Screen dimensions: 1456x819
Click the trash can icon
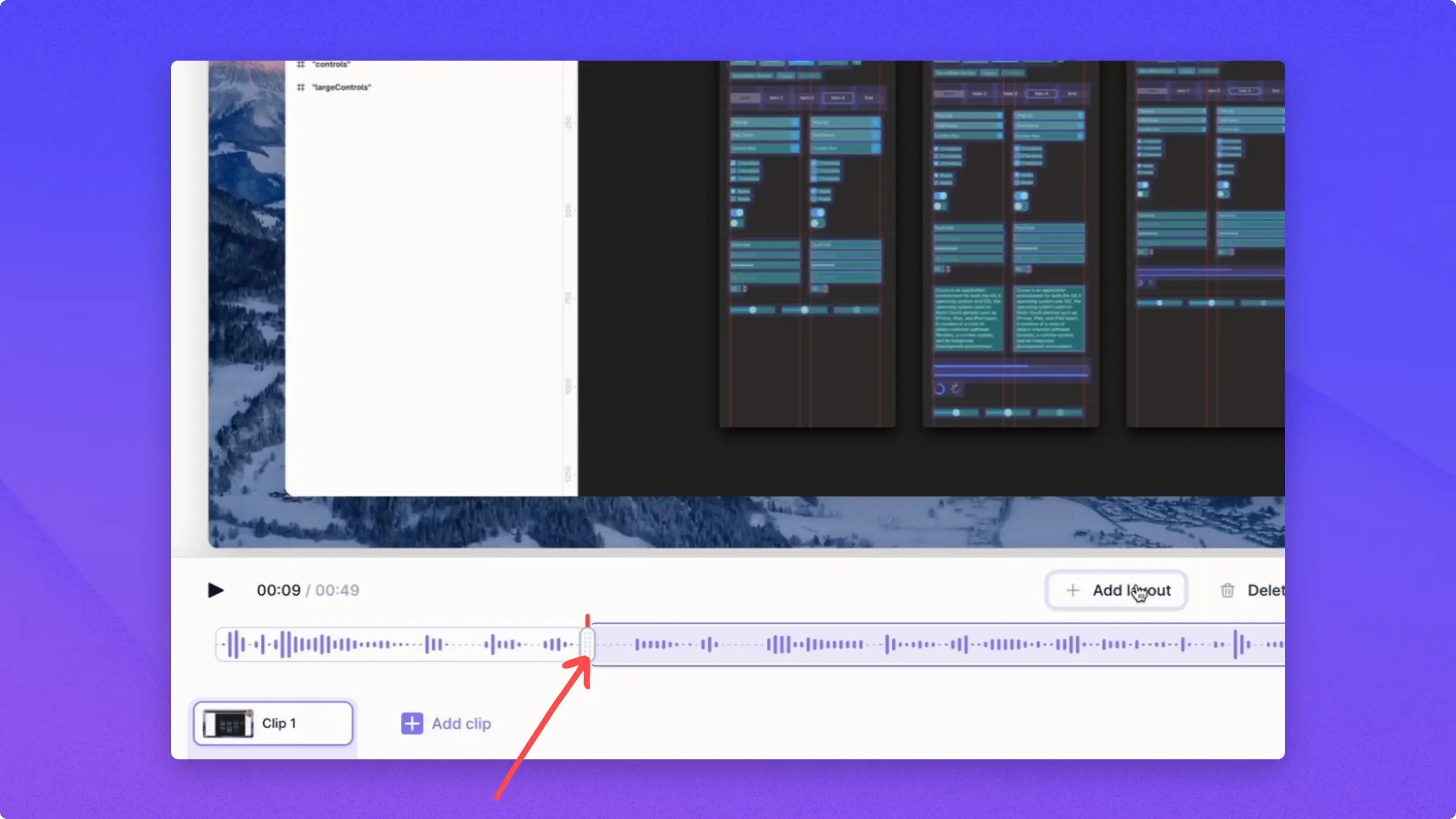[1227, 590]
